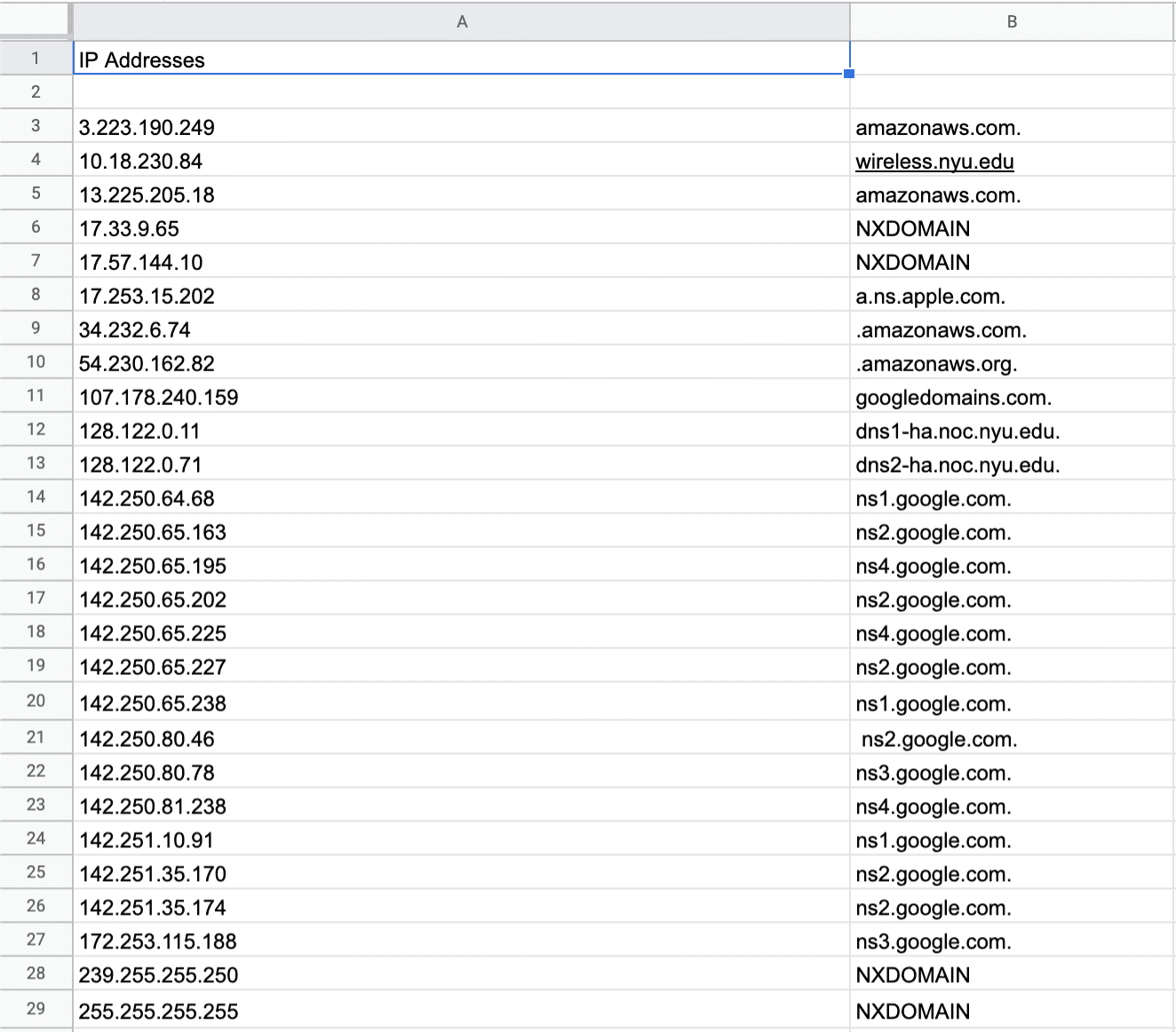
Task: Click cell with 142.250.64.68
Action: pos(461,498)
